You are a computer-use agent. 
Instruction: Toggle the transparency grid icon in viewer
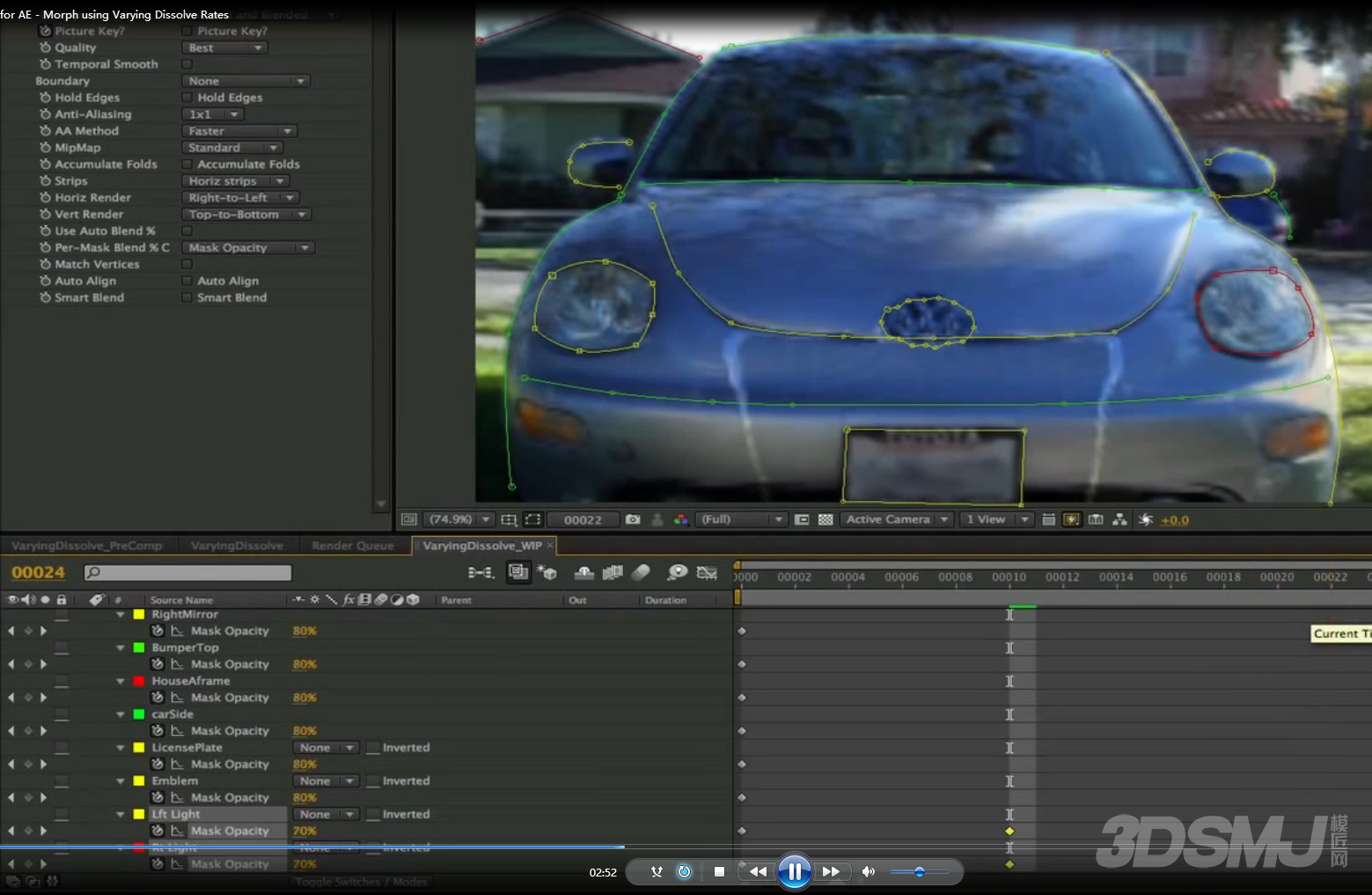point(825,519)
